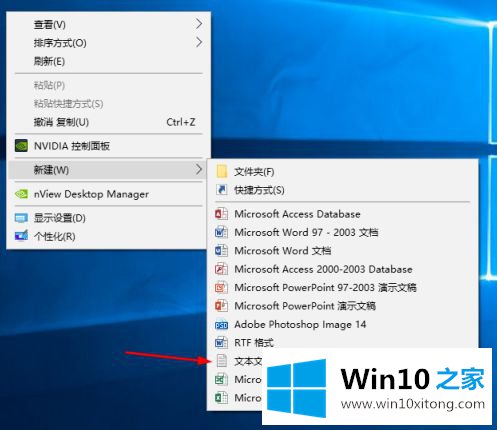
Task: Choose Microsoft PowerPoint 97-2003 演示文稿
Action: click(343, 287)
